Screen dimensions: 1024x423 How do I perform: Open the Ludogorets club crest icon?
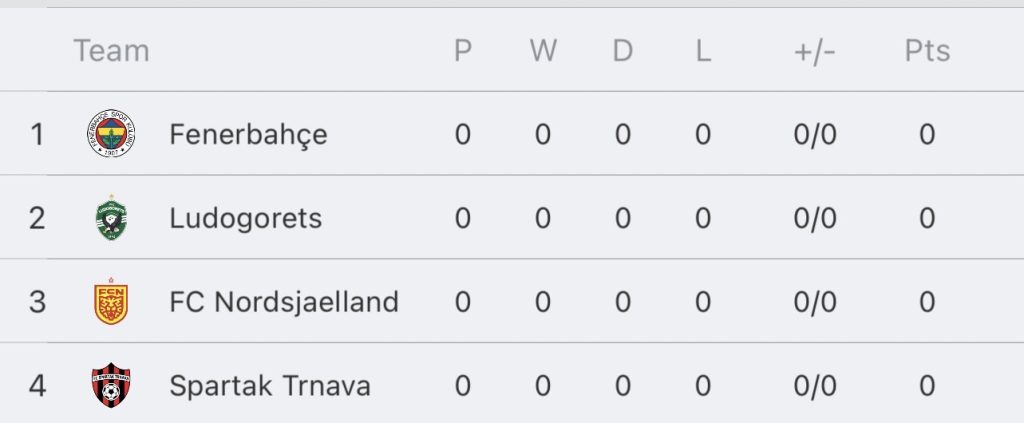111,217
